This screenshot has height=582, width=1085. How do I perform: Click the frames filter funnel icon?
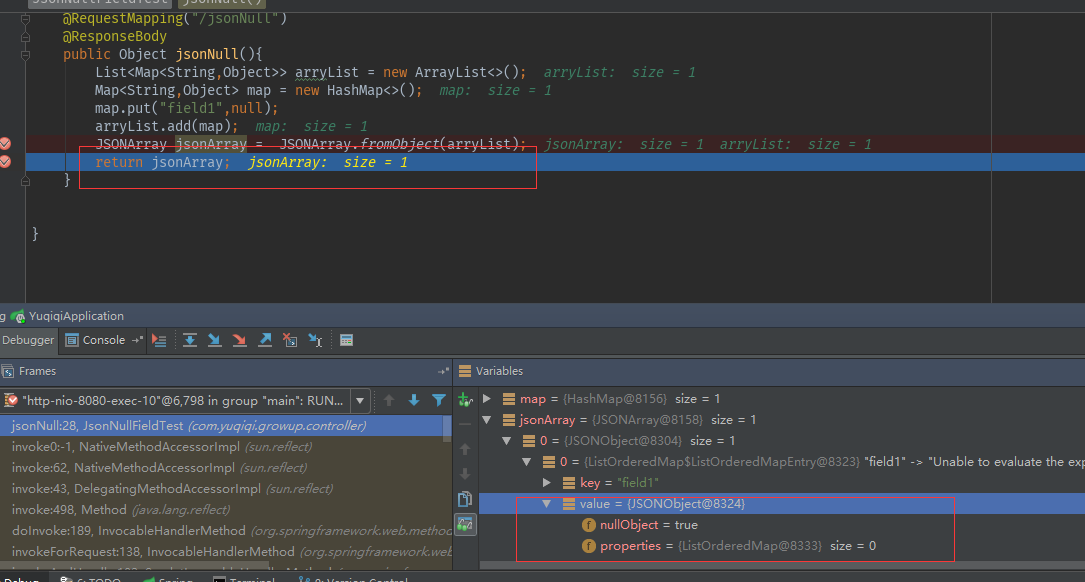pos(439,400)
